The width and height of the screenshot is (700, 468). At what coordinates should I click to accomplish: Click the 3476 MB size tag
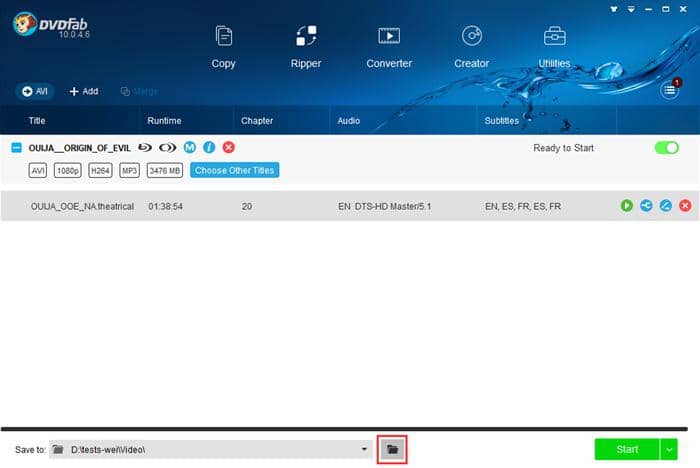[165, 170]
